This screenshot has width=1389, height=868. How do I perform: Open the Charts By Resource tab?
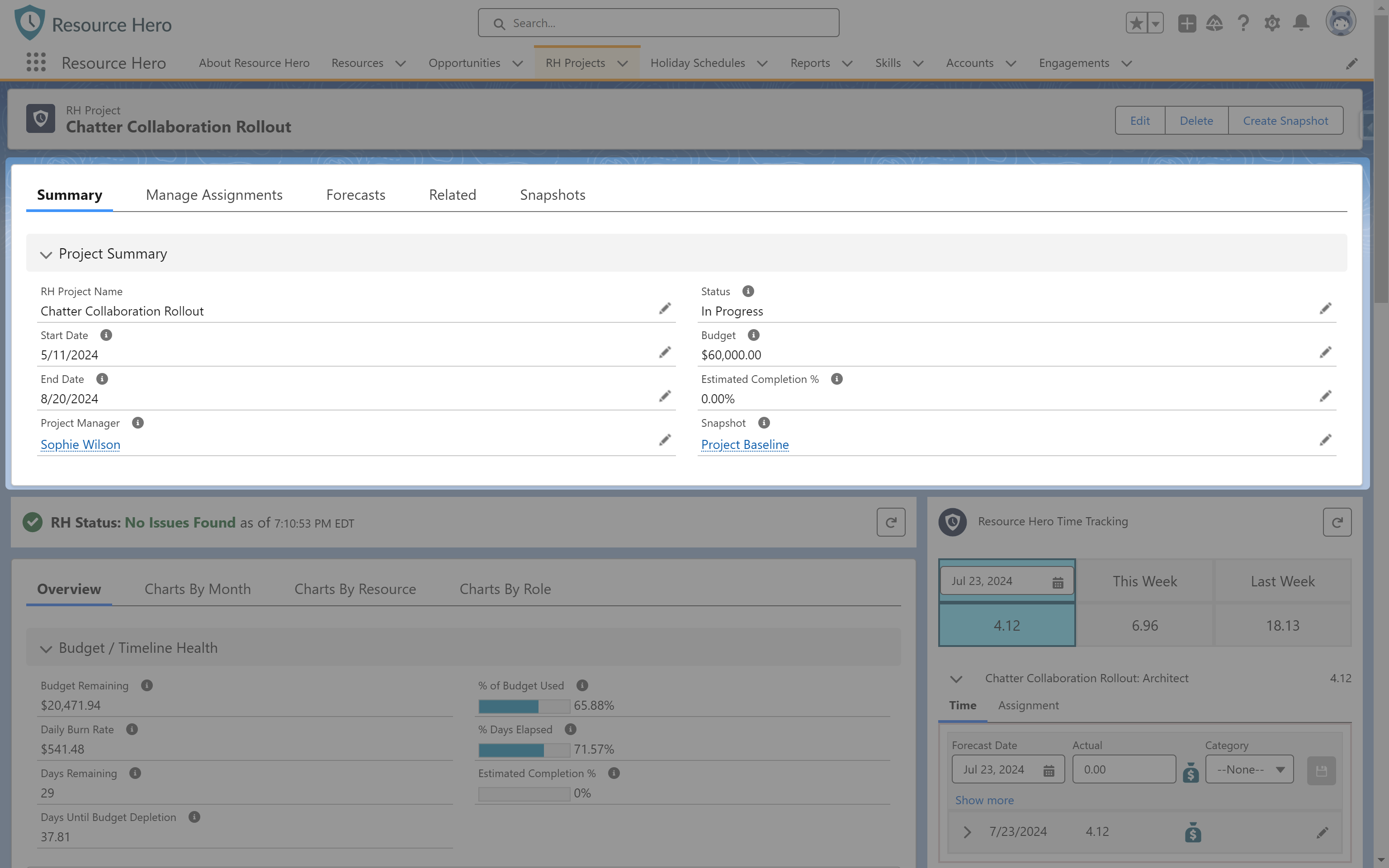pyautogui.click(x=355, y=589)
